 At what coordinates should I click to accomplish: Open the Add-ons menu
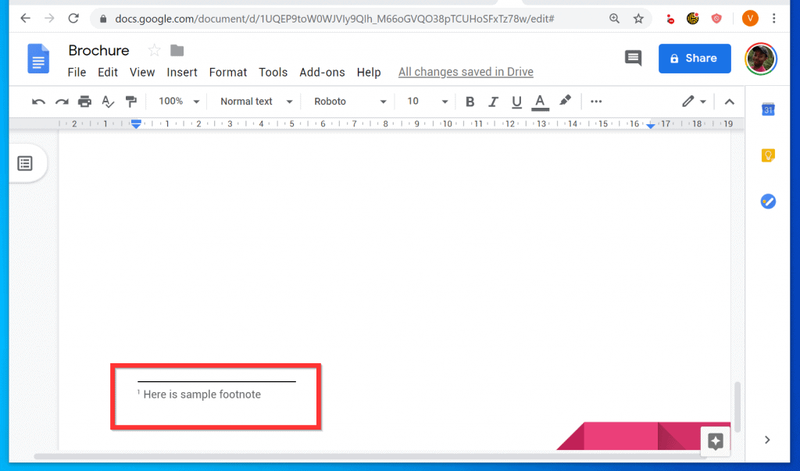click(x=322, y=72)
